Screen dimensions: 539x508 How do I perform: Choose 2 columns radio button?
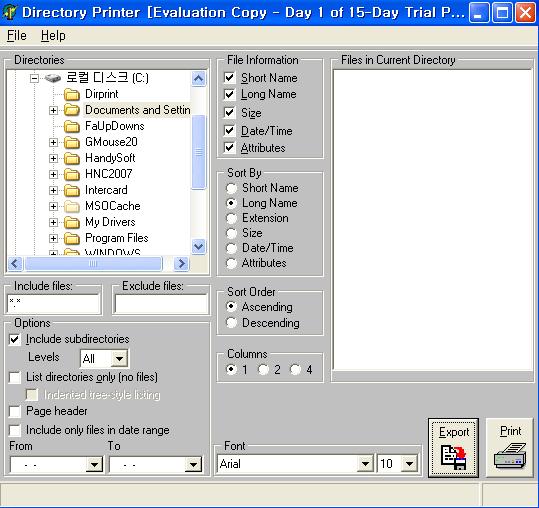point(264,369)
